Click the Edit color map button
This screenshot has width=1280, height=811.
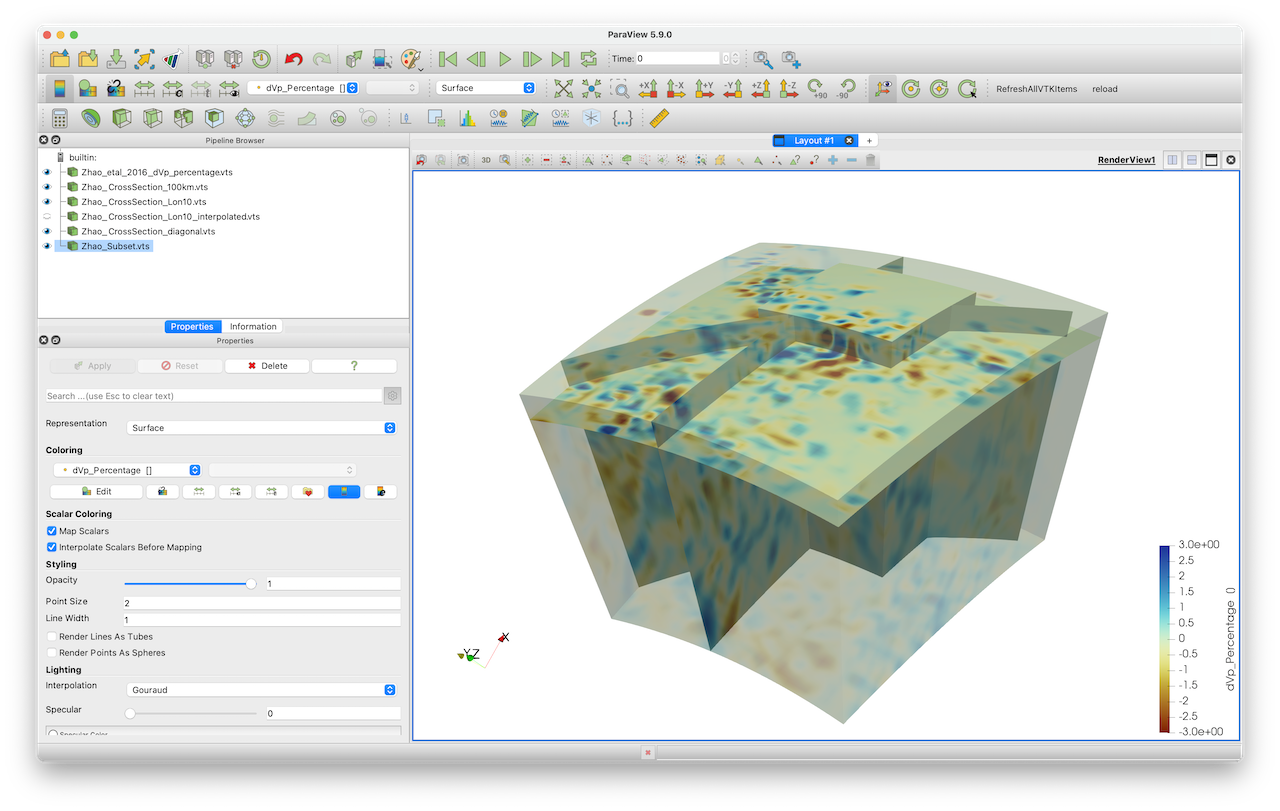pyautogui.click(x=96, y=492)
